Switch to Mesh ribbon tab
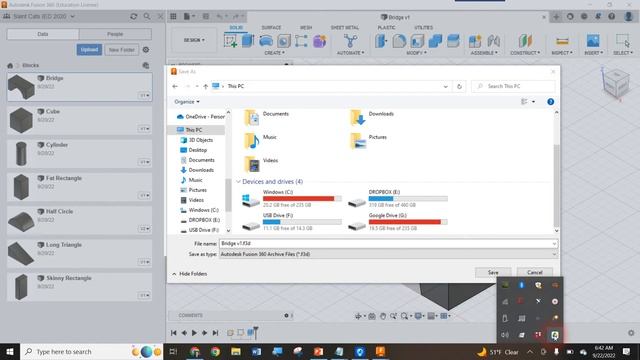The image size is (640, 360). tap(306, 27)
